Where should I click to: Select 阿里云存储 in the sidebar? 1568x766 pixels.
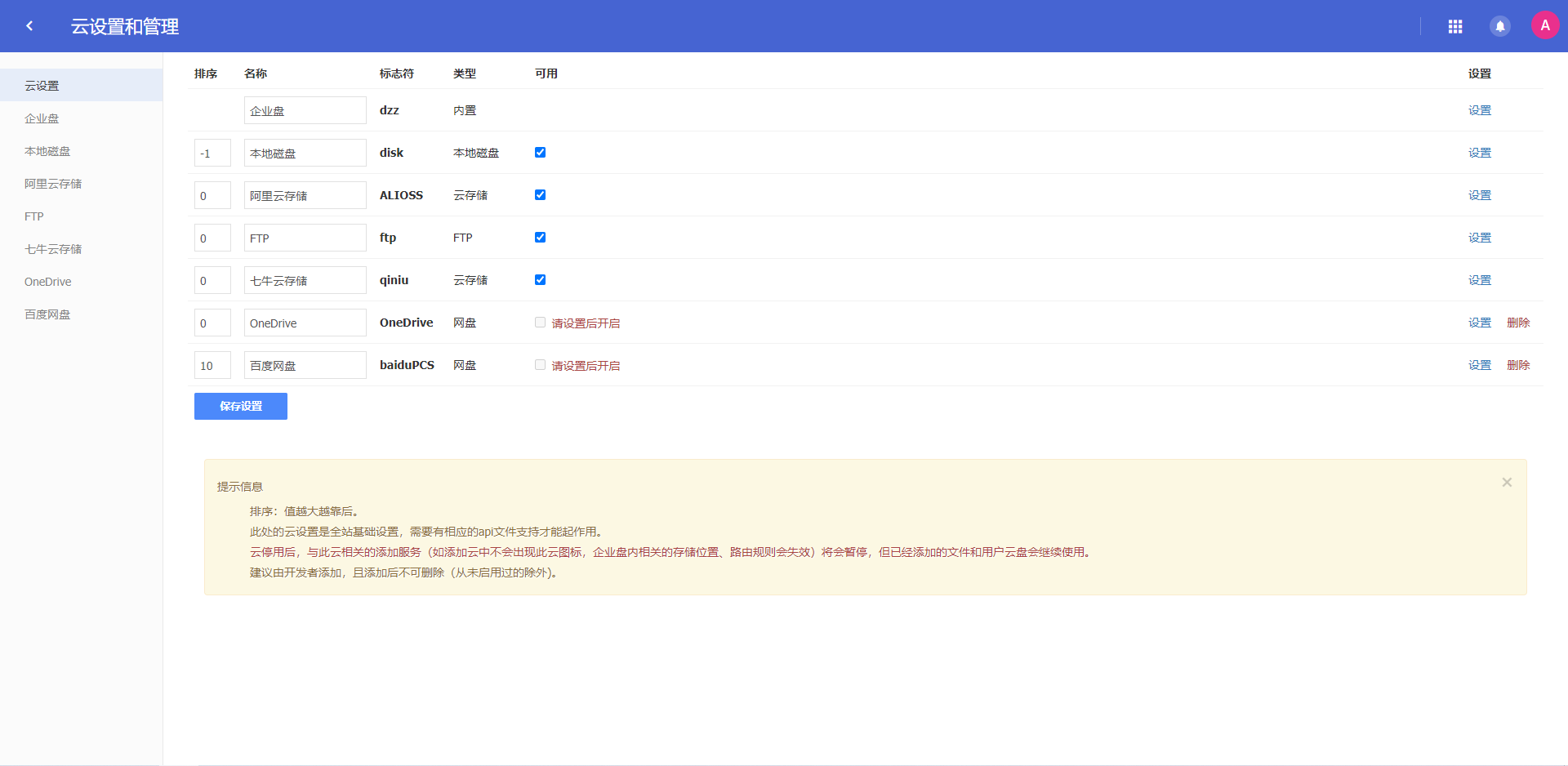(x=53, y=183)
